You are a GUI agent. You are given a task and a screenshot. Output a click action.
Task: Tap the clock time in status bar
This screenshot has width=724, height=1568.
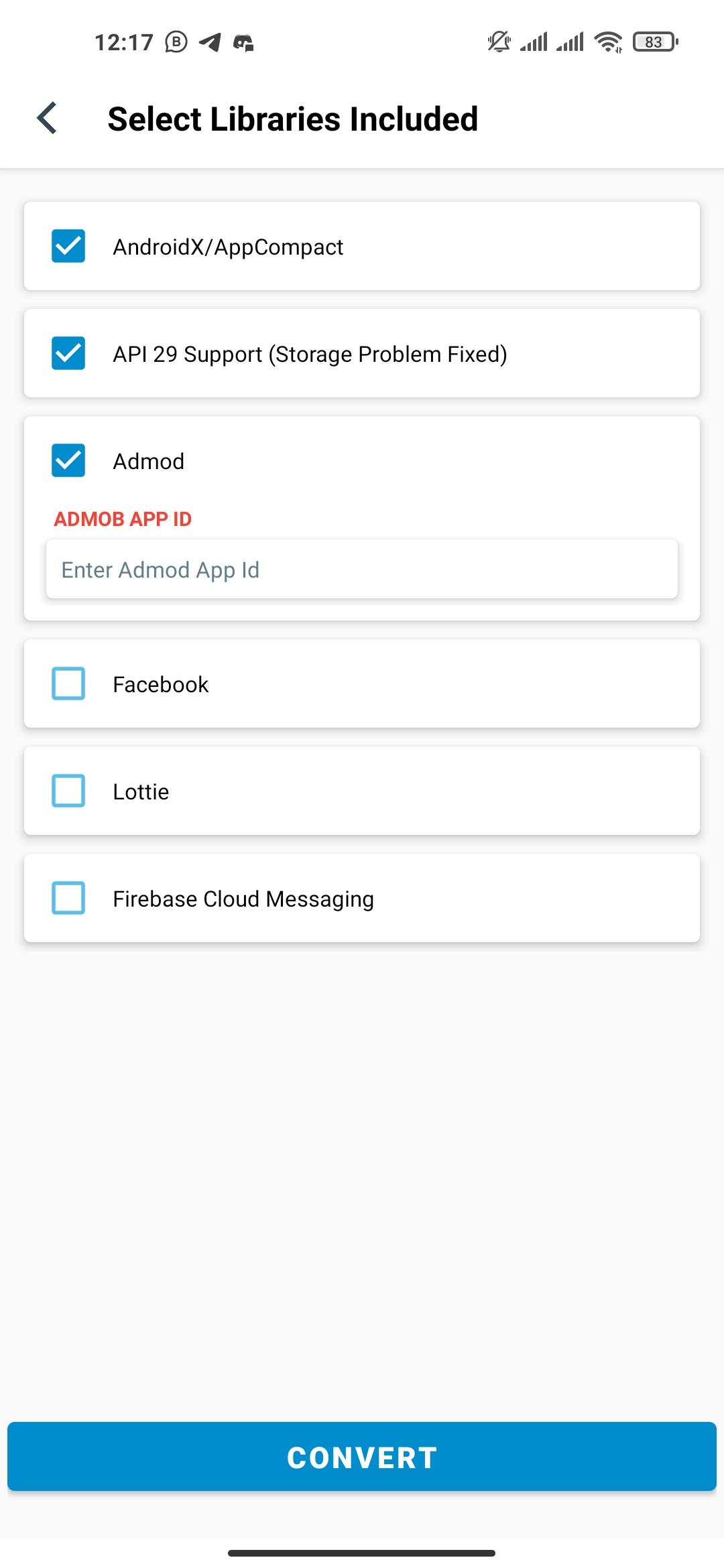point(124,42)
